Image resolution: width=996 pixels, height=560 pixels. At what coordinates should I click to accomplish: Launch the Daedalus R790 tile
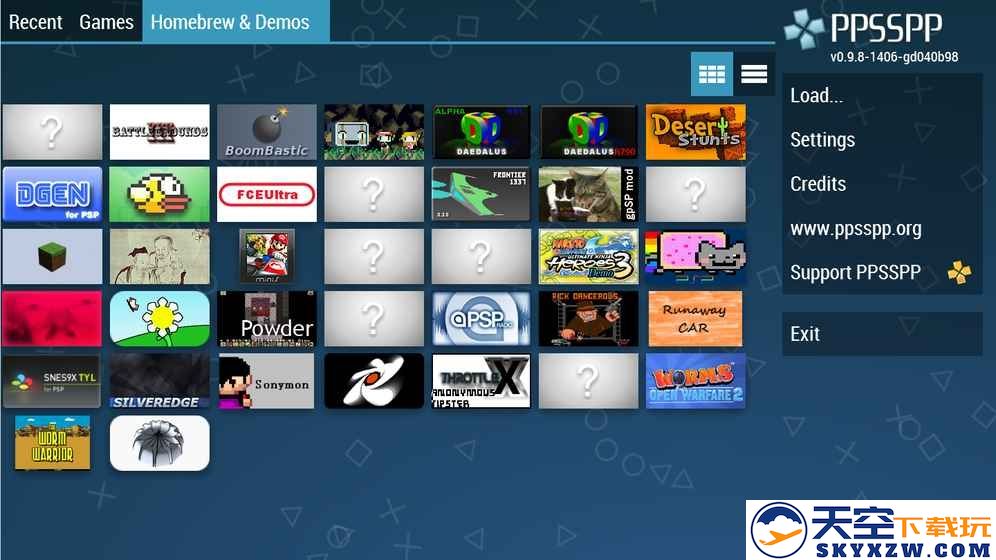pos(589,132)
